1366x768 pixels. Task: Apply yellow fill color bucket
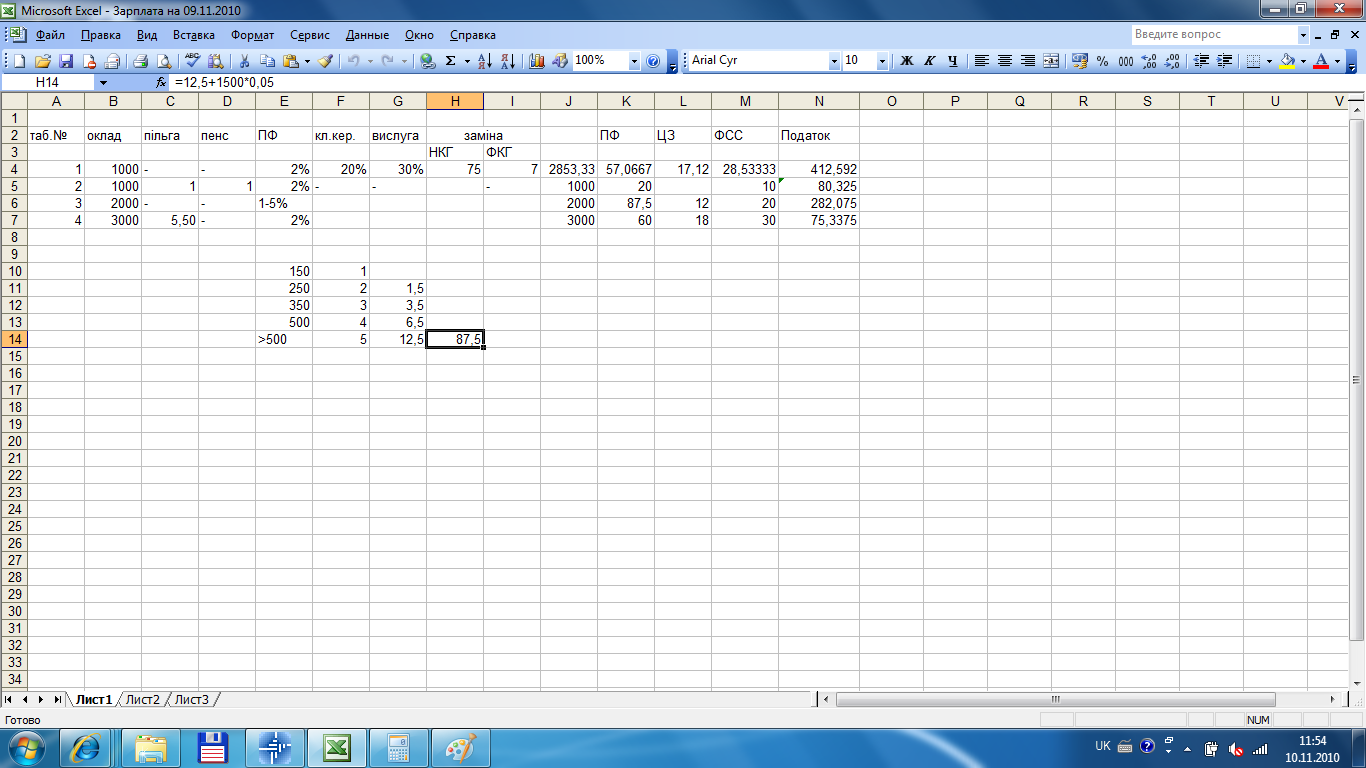[x=1288, y=61]
